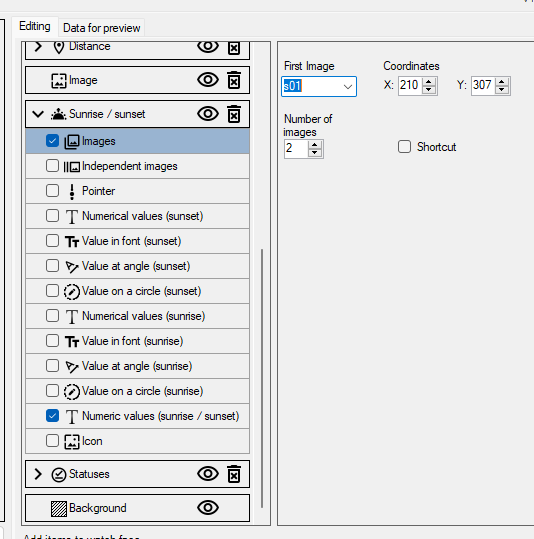Increase the X coordinate with up arrow
This screenshot has height=539, width=534.
coord(428,82)
